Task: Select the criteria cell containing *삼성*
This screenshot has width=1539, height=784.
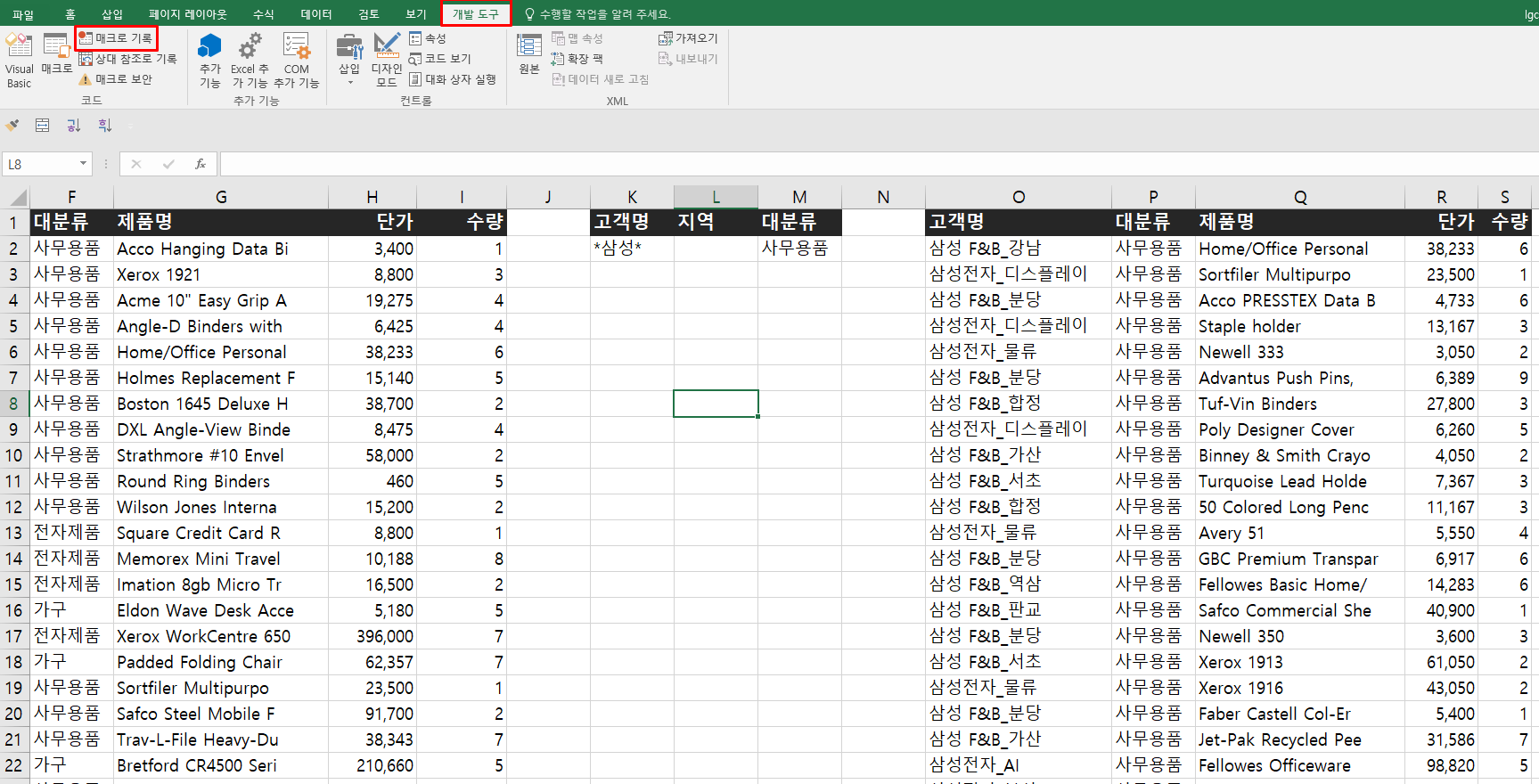Action: coord(632,249)
